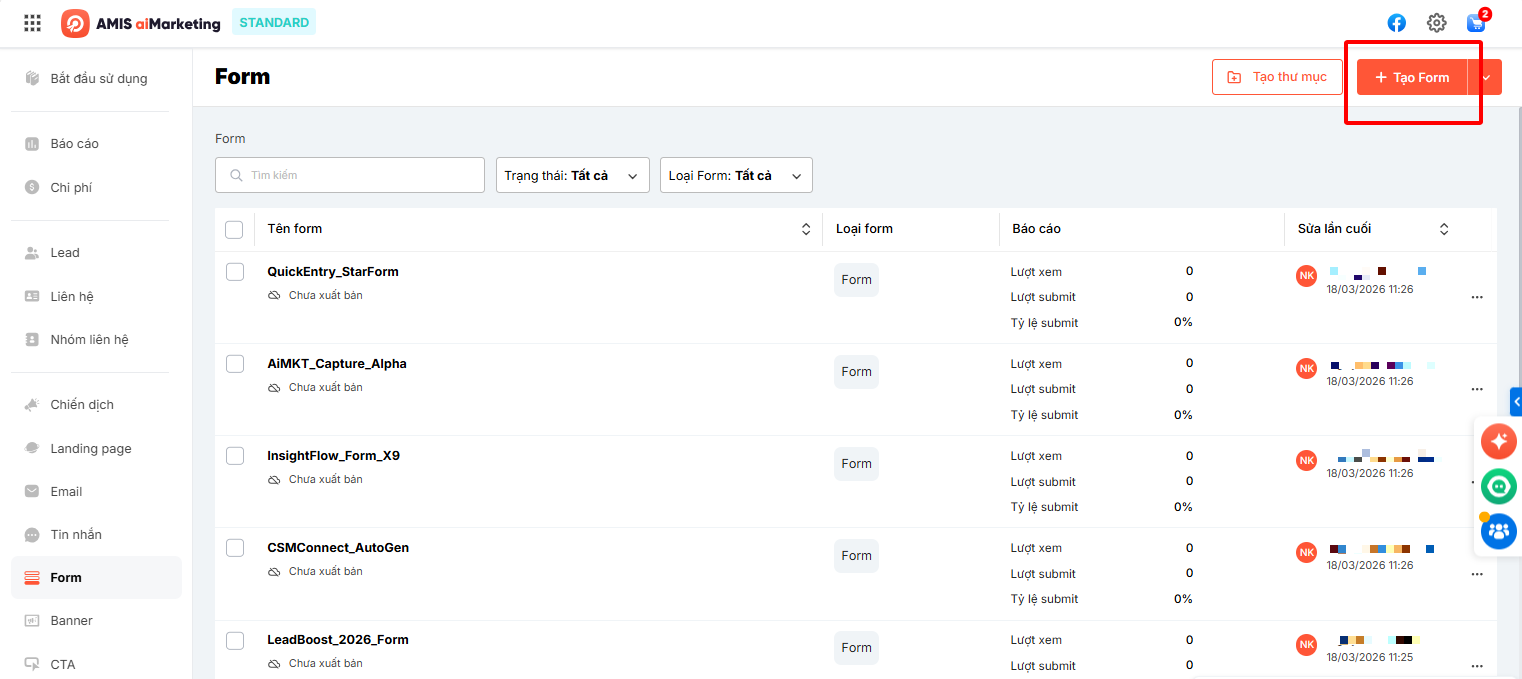1522x679 pixels.
Task: Click the Tạo Form button
Action: 1411,77
